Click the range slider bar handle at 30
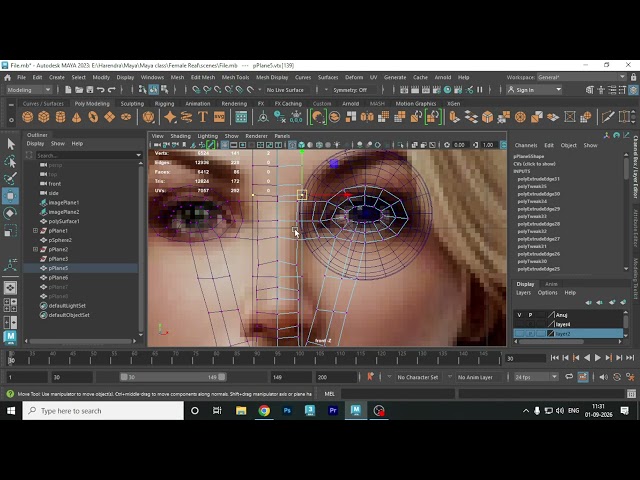This screenshot has height=480, width=640. (124, 377)
